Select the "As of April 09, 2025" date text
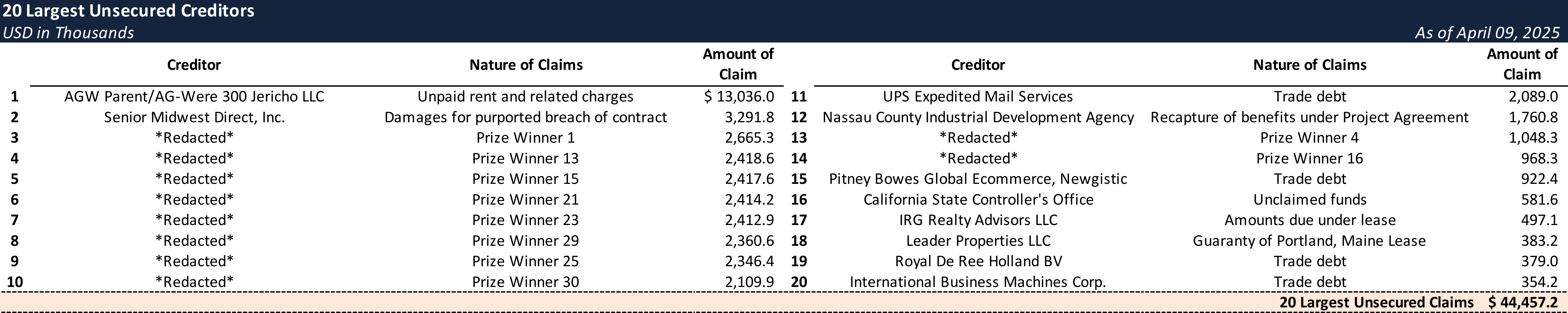 pyautogui.click(x=1487, y=32)
